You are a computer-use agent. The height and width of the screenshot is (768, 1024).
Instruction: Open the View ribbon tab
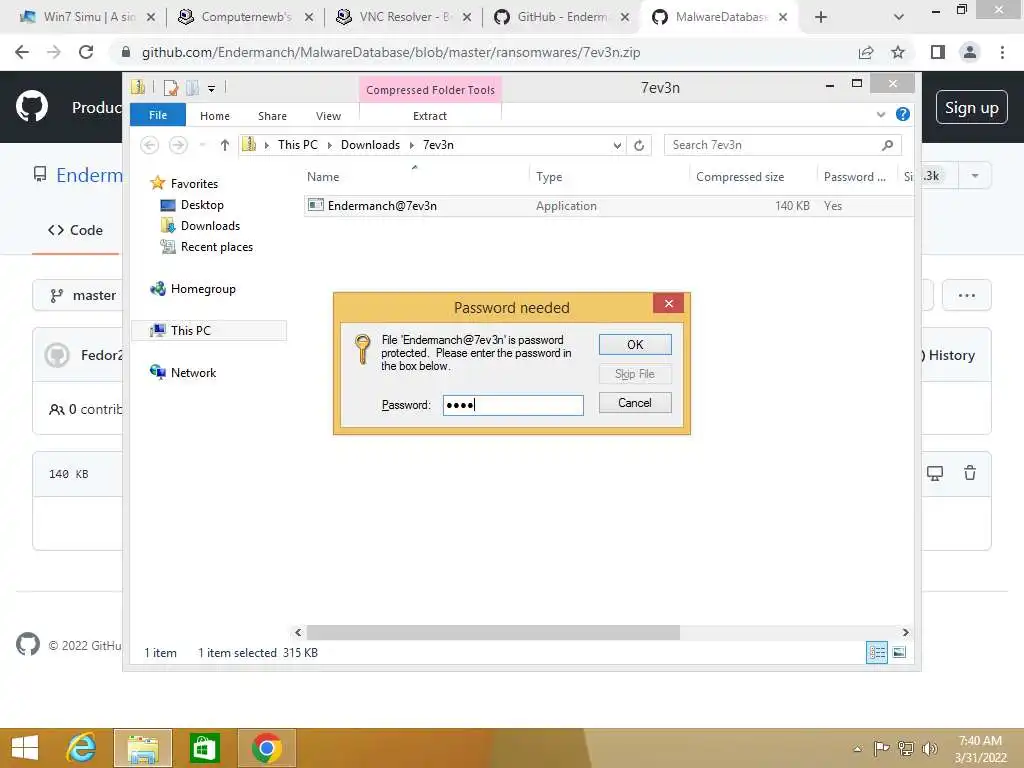click(328, 116)
